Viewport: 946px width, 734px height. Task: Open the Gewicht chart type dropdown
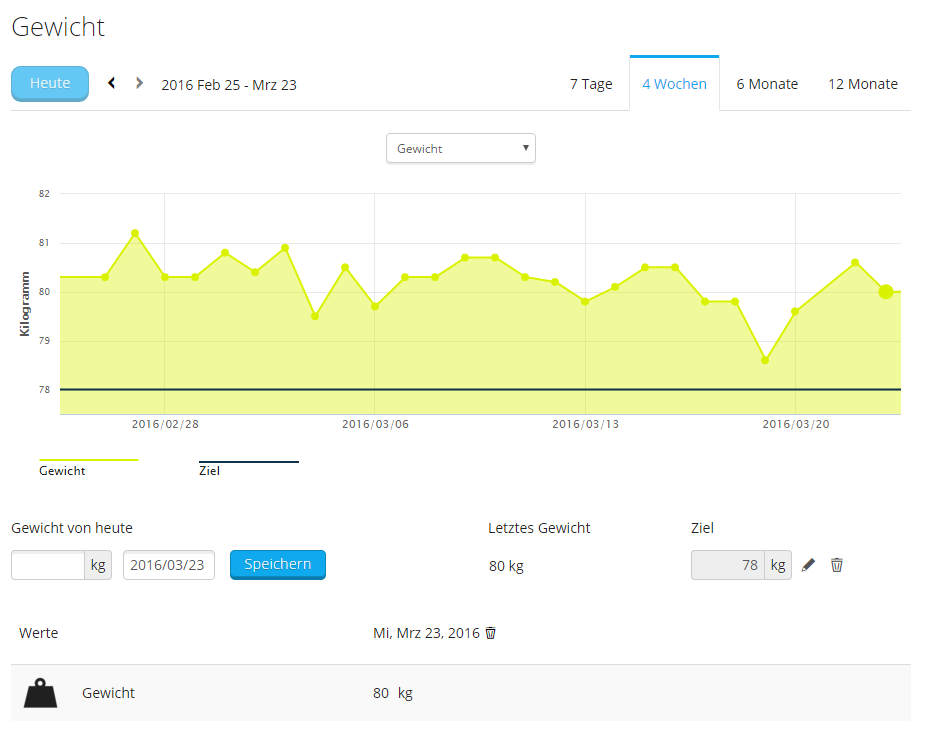461,148
